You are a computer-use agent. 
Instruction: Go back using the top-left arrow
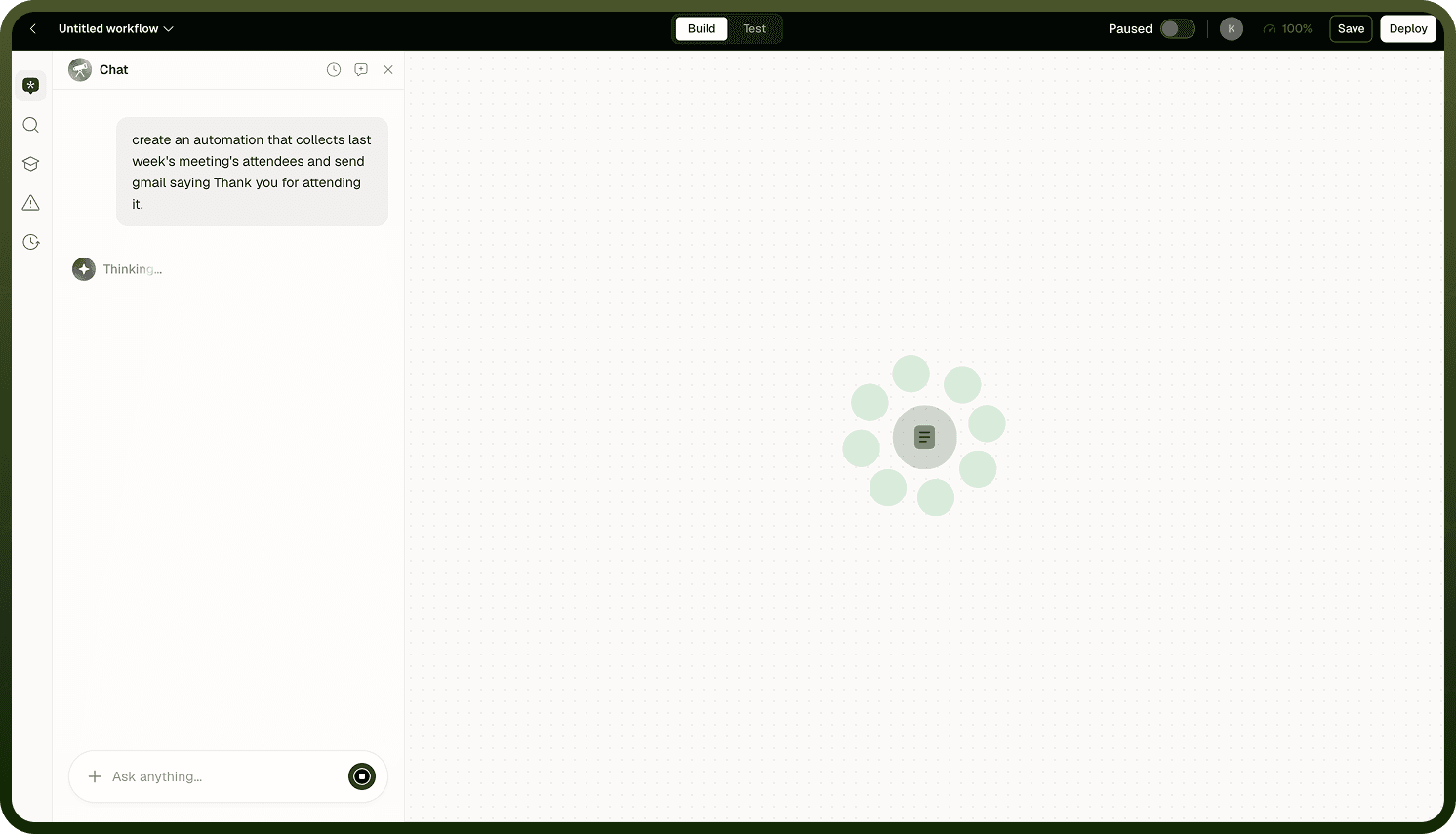[33, 29]
